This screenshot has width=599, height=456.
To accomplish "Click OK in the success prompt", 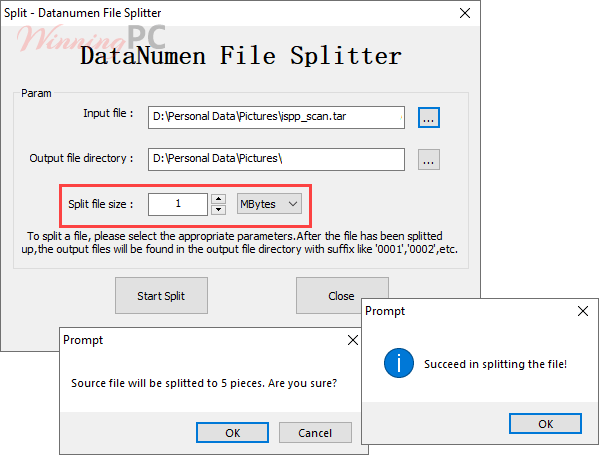I will coord(545,424).
